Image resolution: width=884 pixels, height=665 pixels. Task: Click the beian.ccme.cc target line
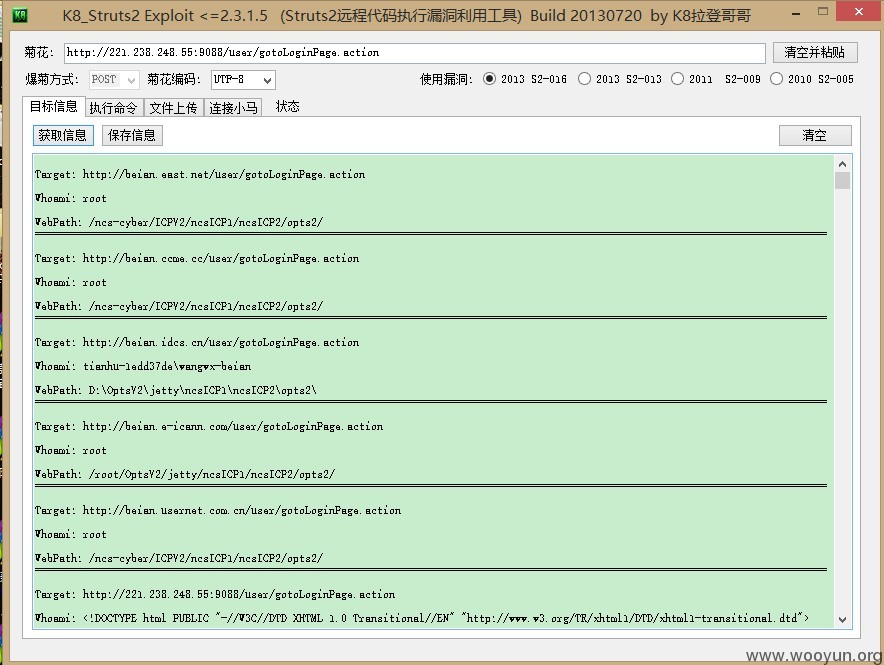tap(197, 258)
